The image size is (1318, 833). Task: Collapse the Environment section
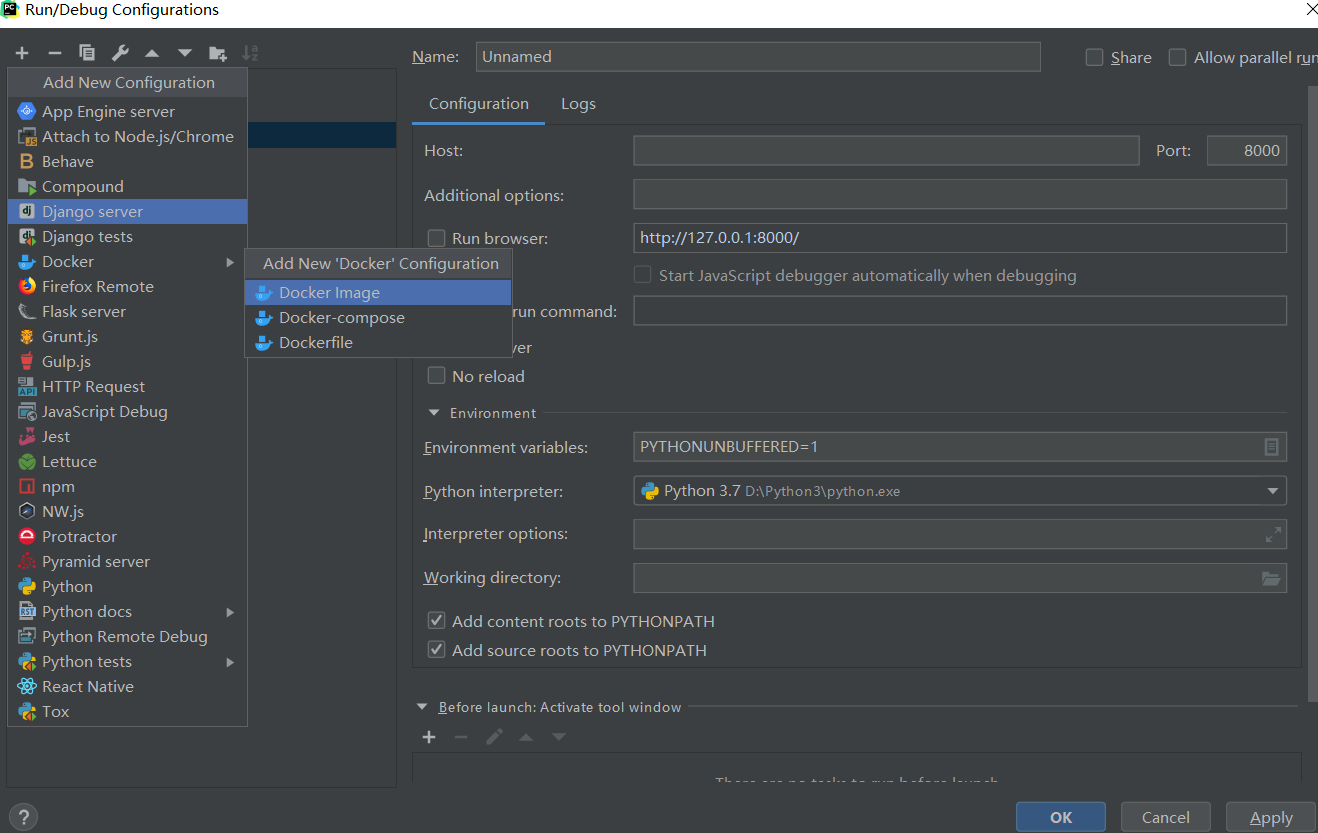click(x=434, y=413)
